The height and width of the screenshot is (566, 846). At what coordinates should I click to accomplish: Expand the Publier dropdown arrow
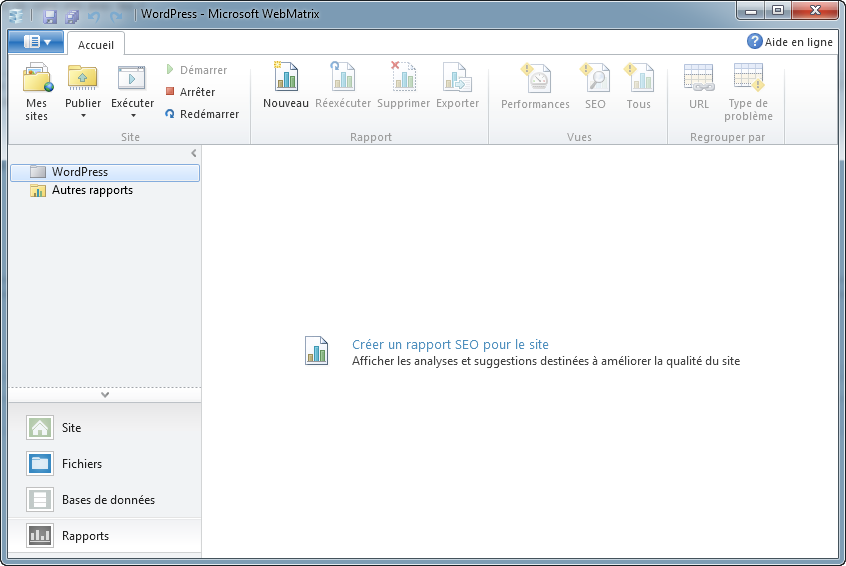click(x=83, y=115)
